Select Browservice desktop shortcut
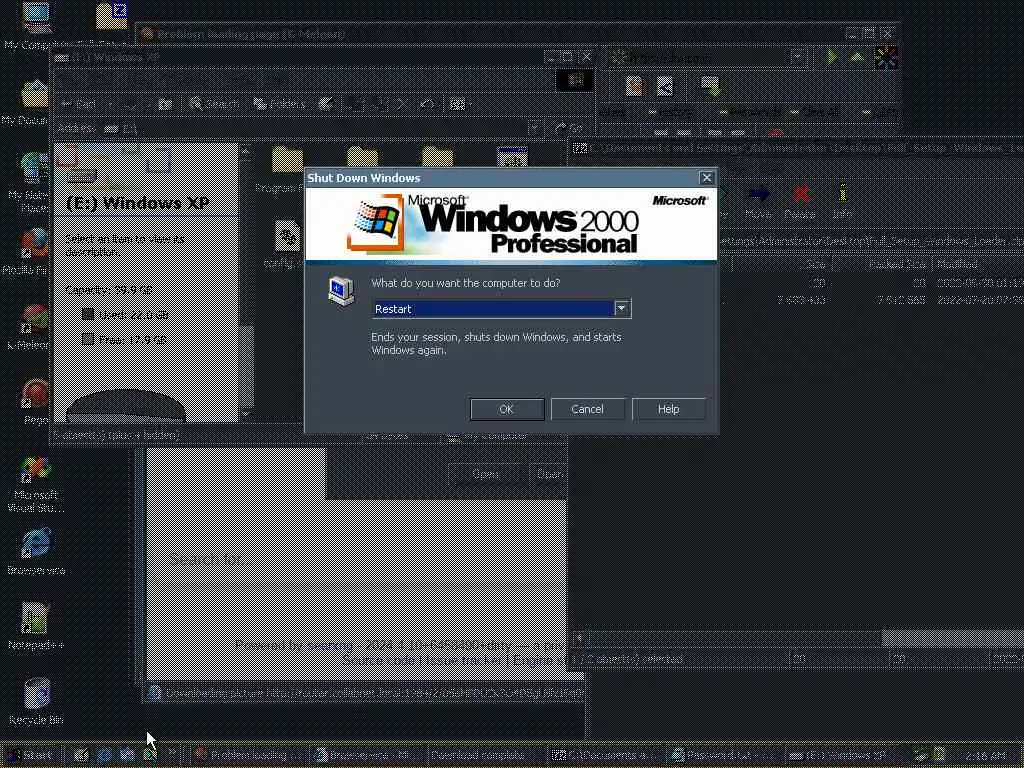This screenshot has height=768, width=1024. tap(36, 552)
